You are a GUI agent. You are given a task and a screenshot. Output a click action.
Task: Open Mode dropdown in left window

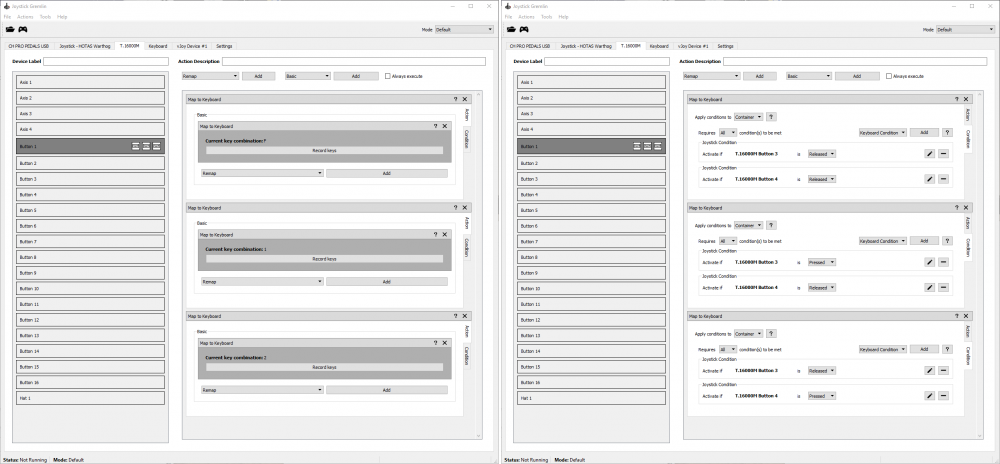[465, 30]
